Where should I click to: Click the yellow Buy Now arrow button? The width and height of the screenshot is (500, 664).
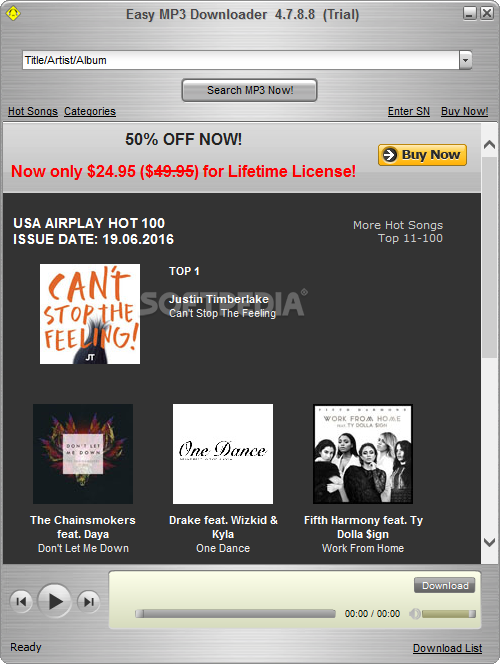coord(422,155)
